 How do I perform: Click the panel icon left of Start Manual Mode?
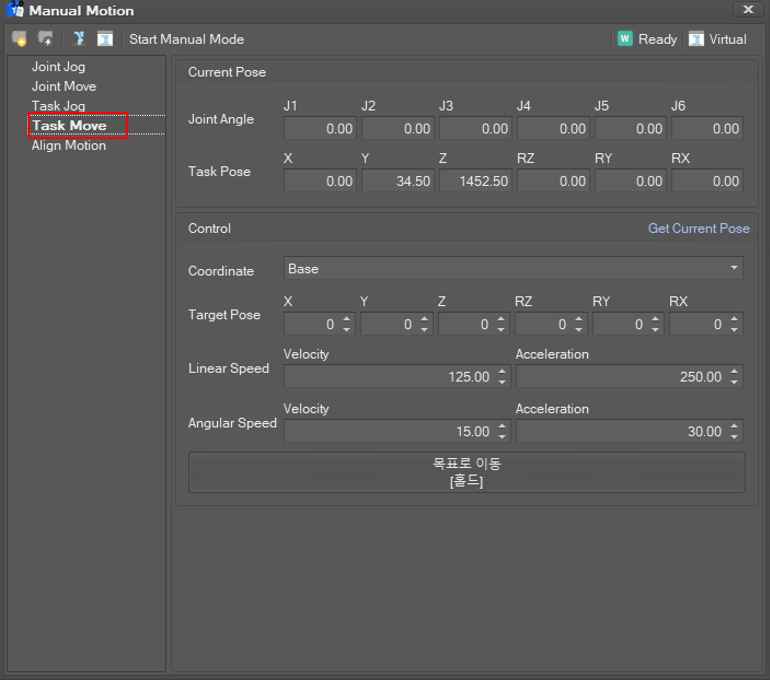coord(105,39)
